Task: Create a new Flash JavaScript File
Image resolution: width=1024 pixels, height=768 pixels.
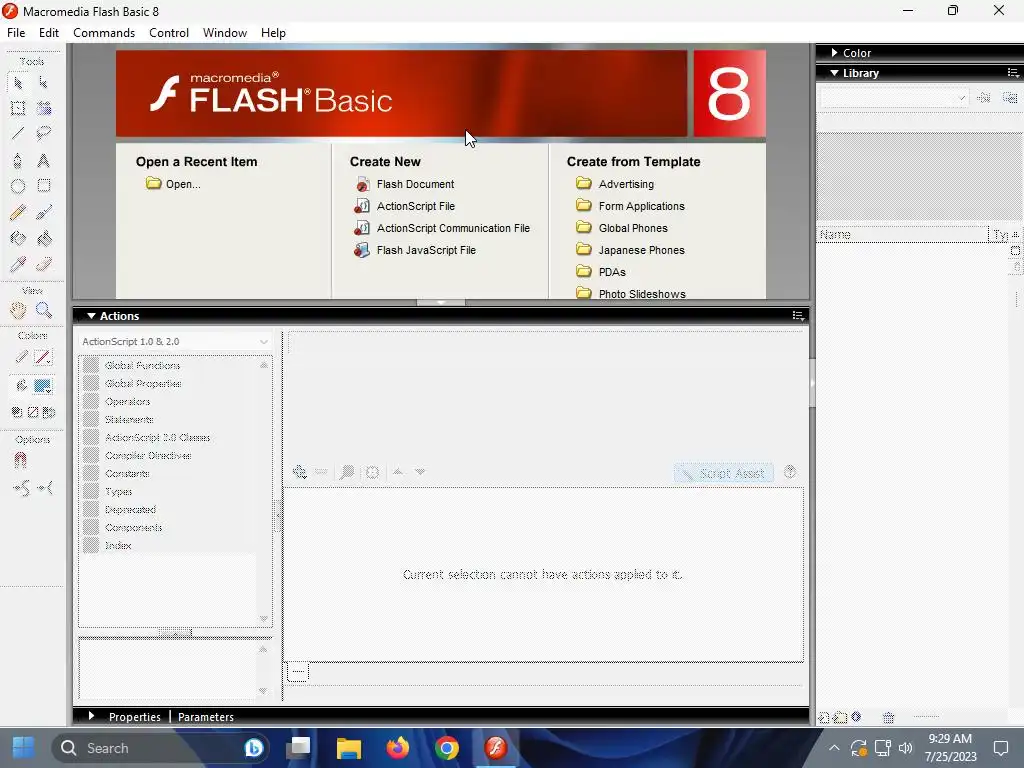Action: coord(415,250)
